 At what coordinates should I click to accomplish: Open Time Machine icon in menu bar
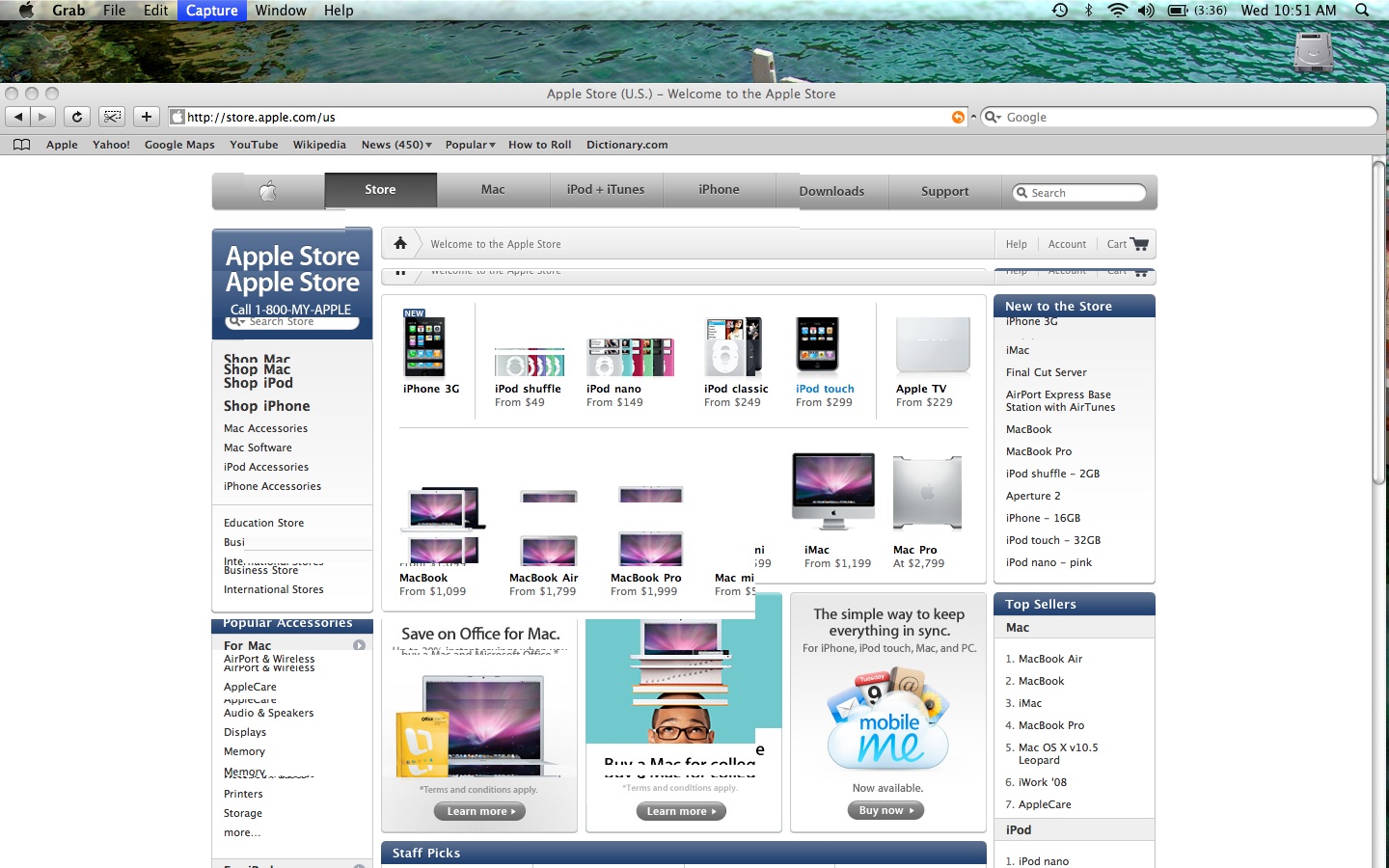coord(1060,10)
